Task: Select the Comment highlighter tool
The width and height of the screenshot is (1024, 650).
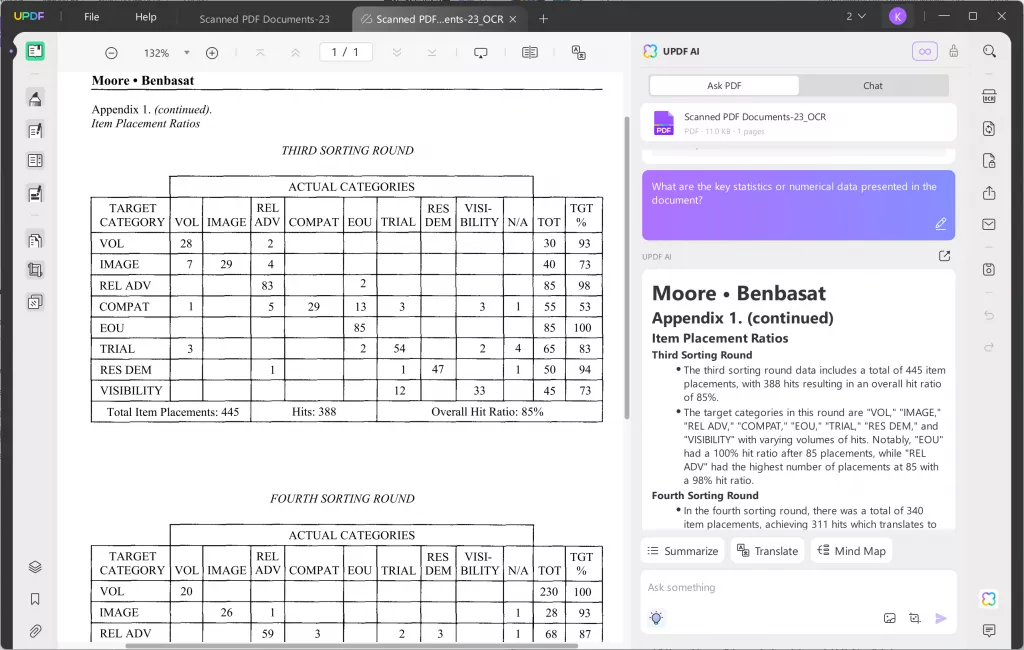Action: [x=35, y=99]
